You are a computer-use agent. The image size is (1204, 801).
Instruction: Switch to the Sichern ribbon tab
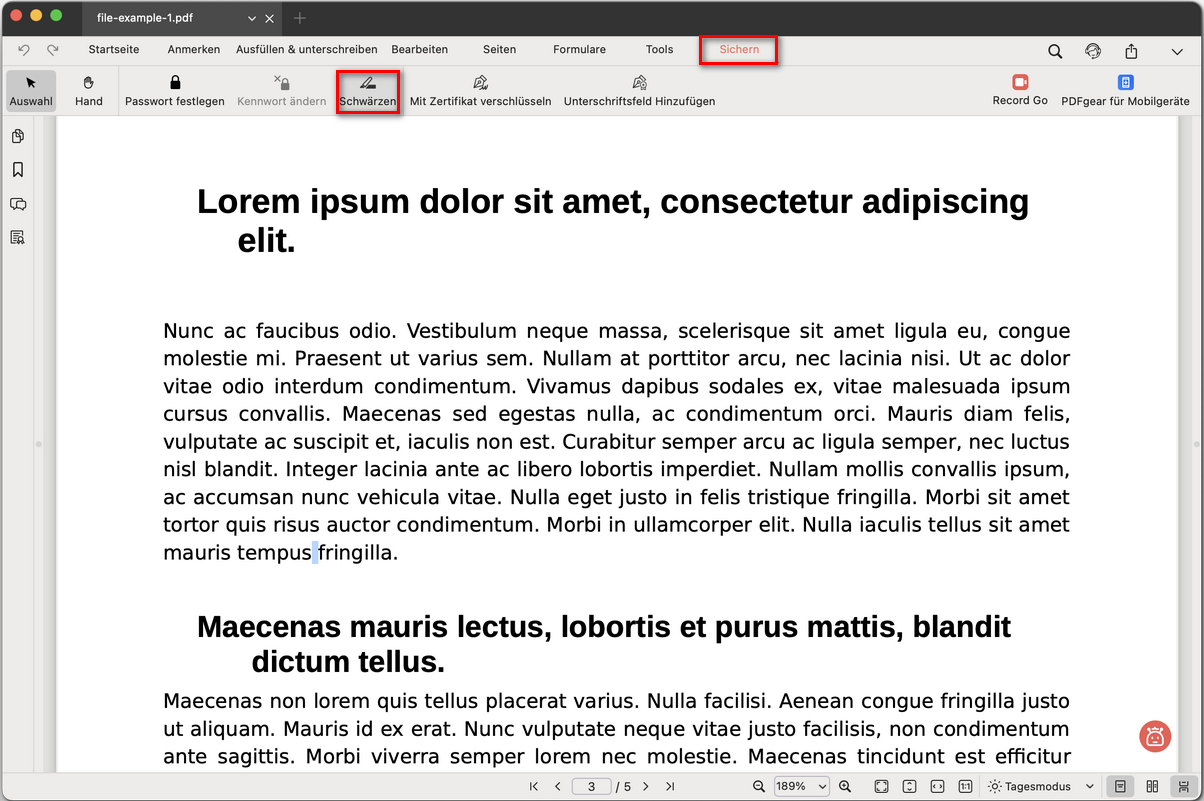click(738, 49)
